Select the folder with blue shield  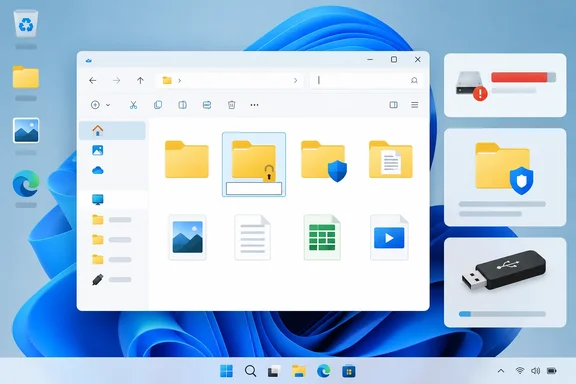[323, 161]
